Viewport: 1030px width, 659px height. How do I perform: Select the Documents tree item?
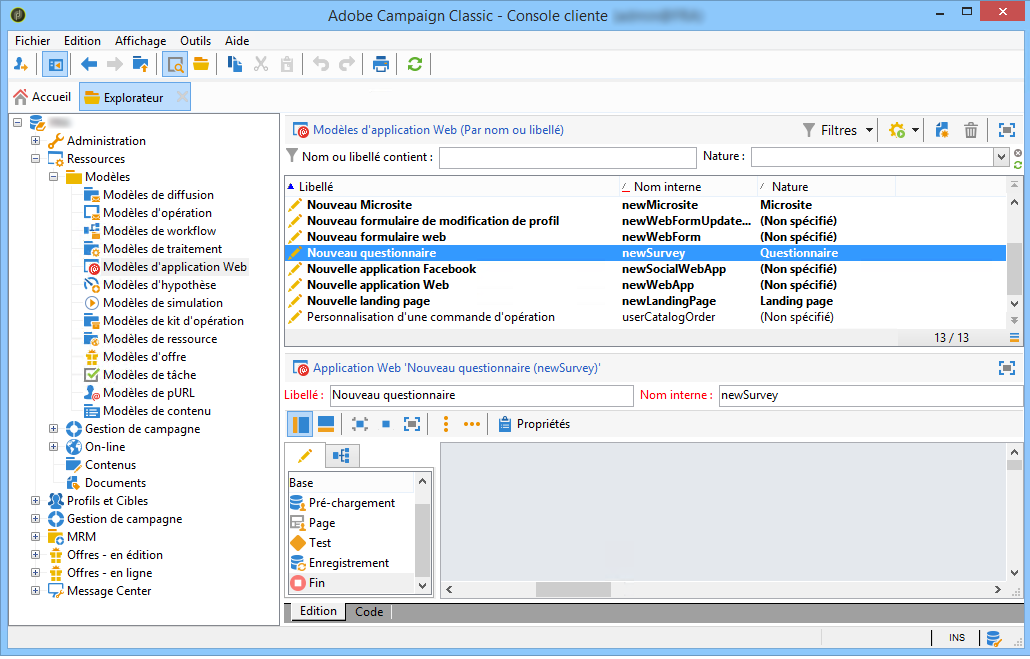click(115, 483)
